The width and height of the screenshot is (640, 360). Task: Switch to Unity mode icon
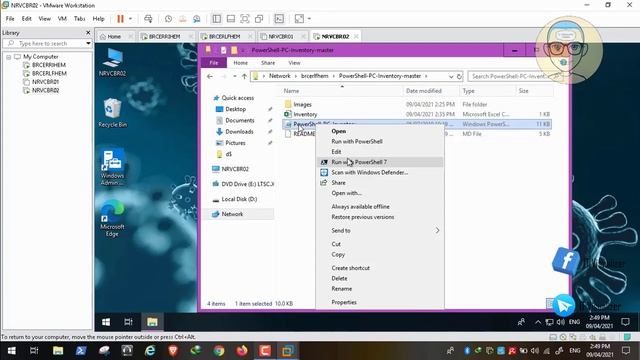click(259, 19)
